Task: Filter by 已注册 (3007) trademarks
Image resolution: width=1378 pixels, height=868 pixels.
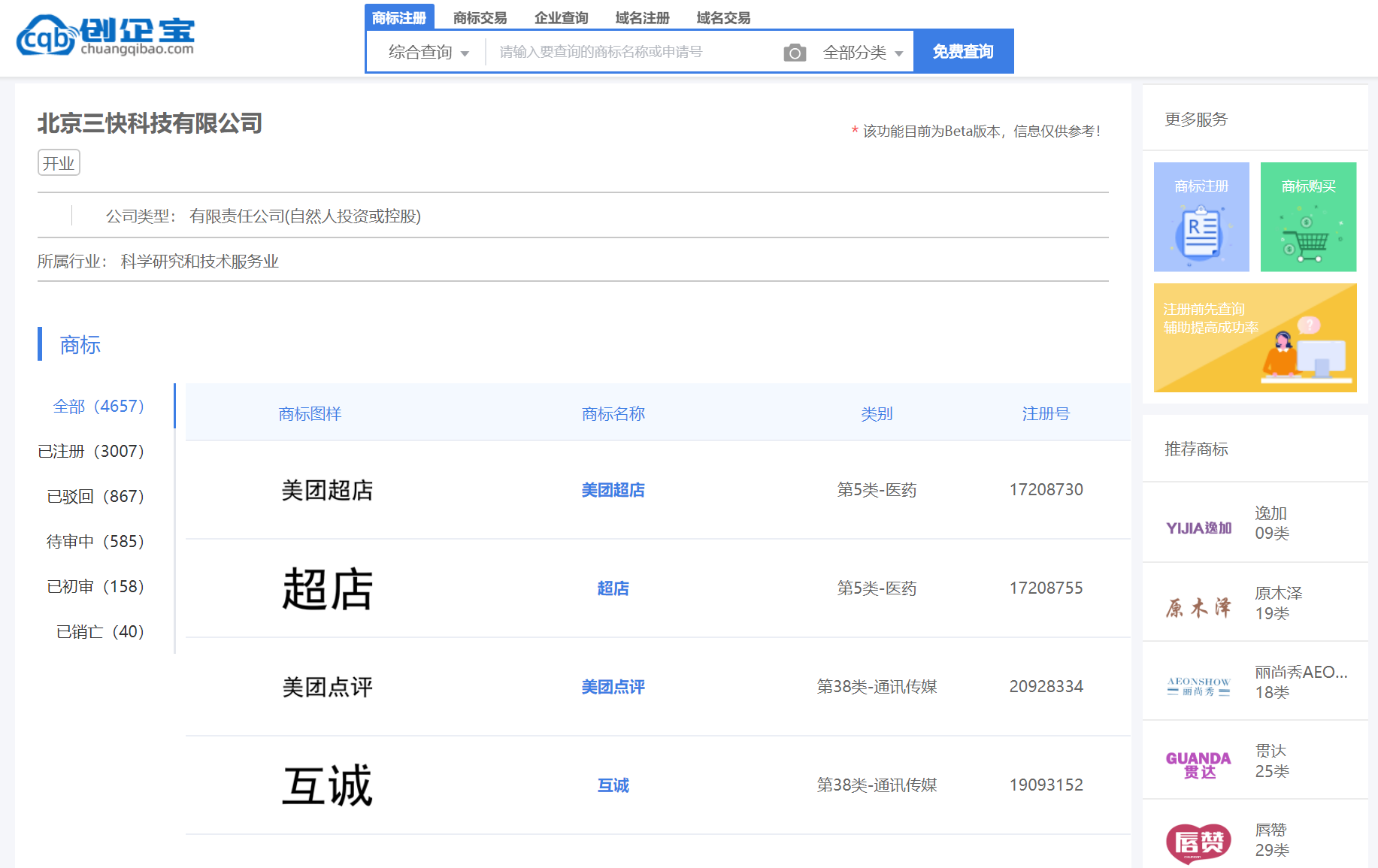Action: (91, 451)
